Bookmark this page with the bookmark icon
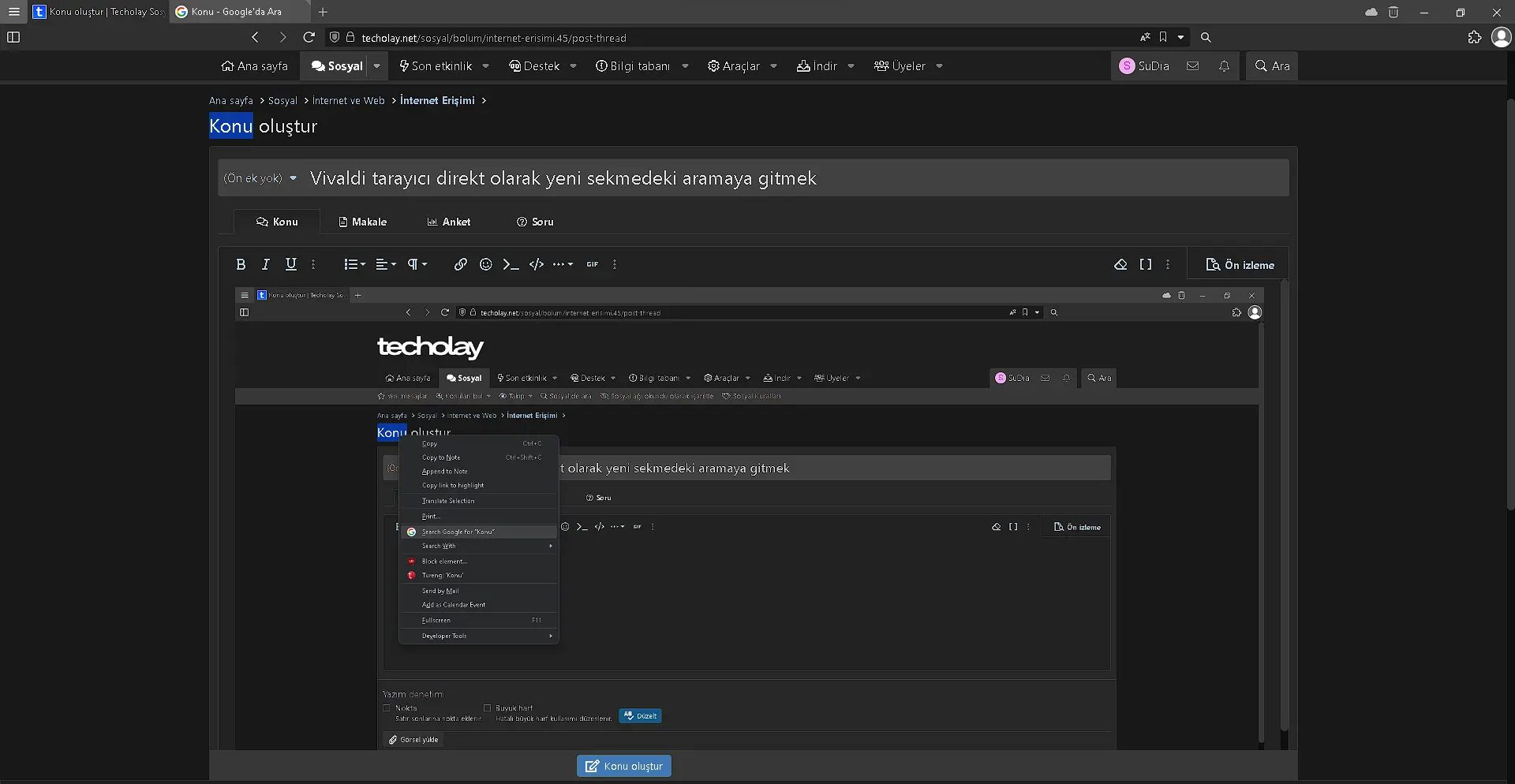The image size is (1515, 784). click(1163, 37)
